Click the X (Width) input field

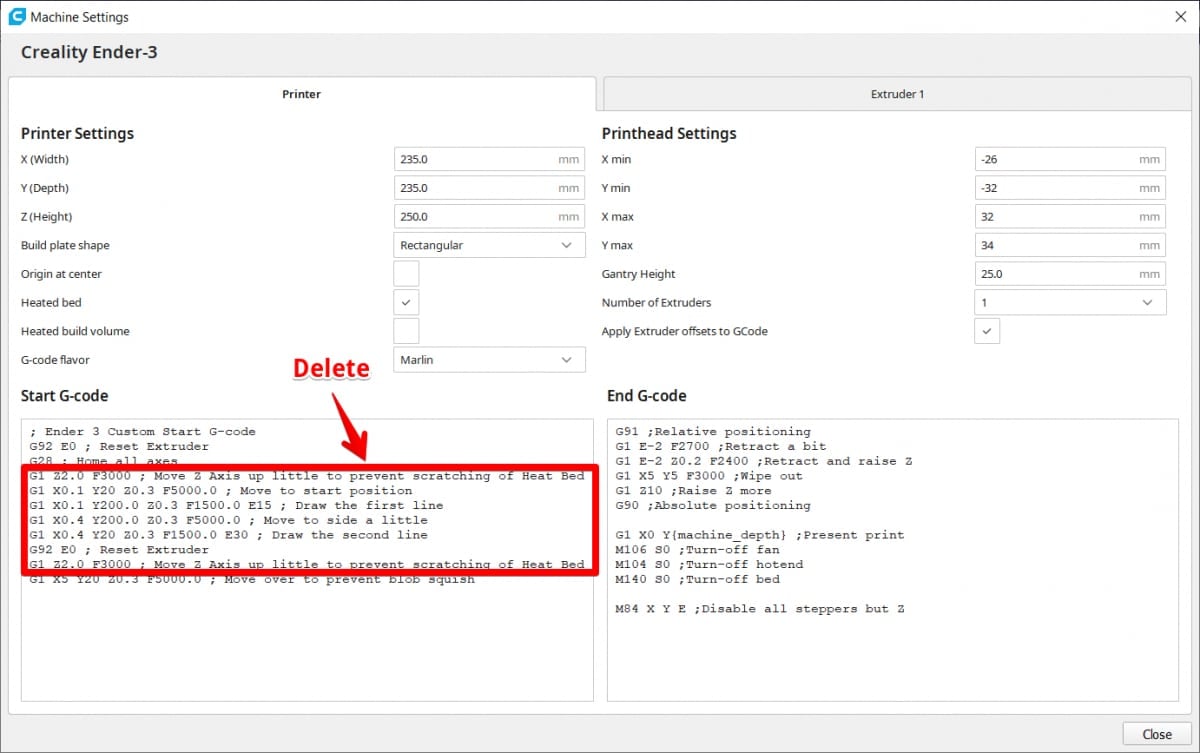tap(489, 159)
